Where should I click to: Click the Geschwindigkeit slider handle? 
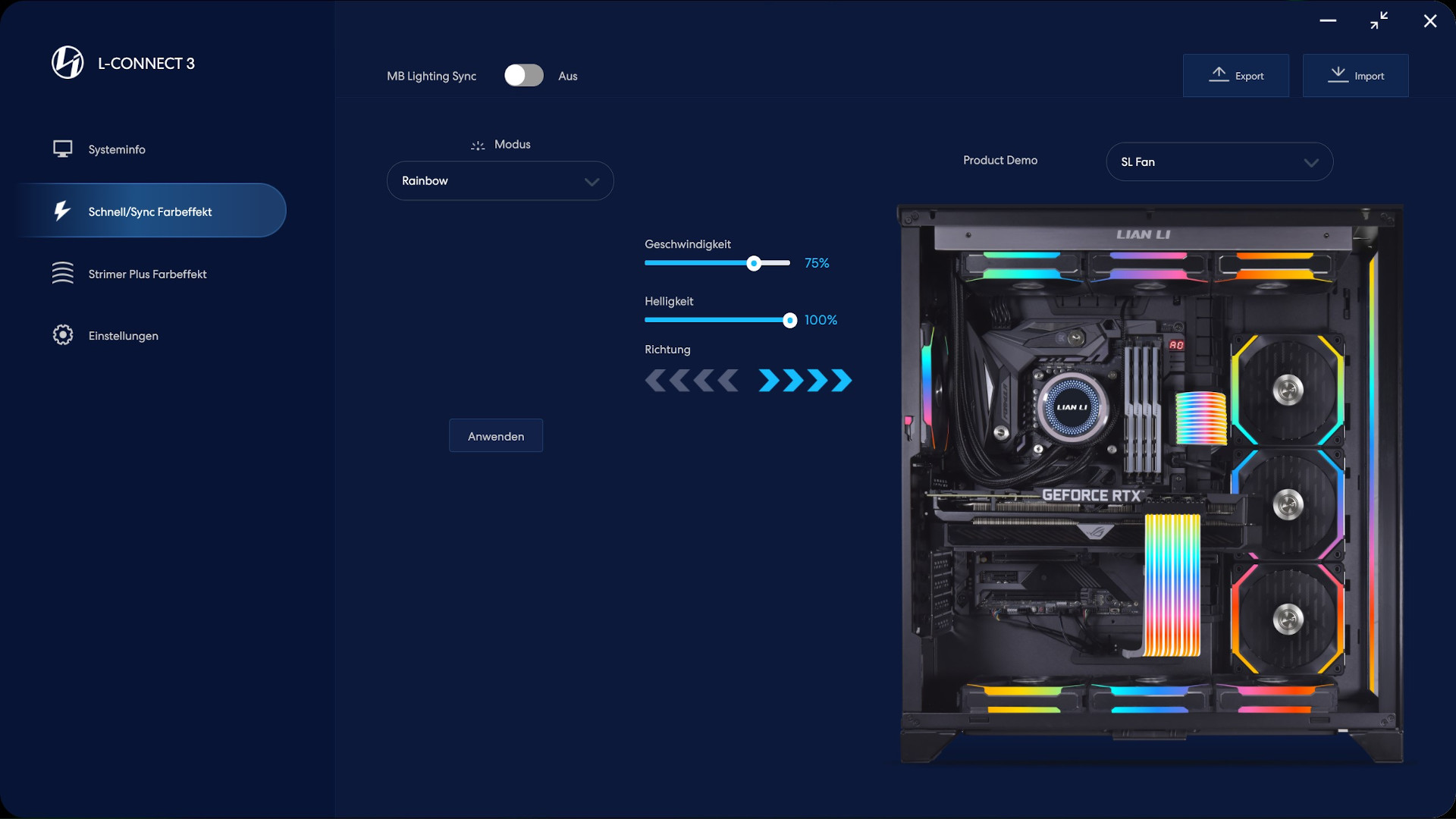pyautogui.click(x=753, y=263)
